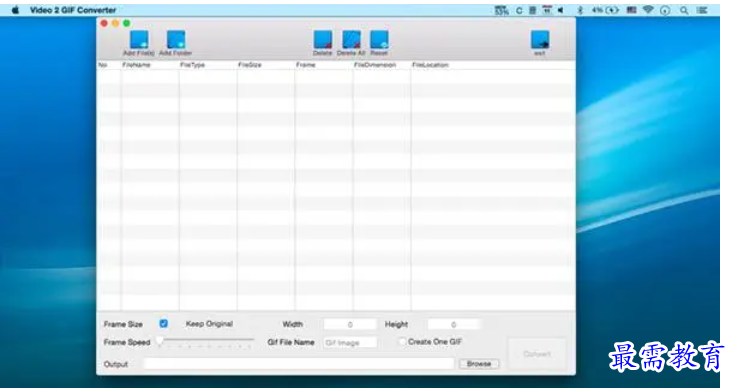Open Notification Center list icon
The height and width of the screenshot is (388, 733).
point(702,10)
